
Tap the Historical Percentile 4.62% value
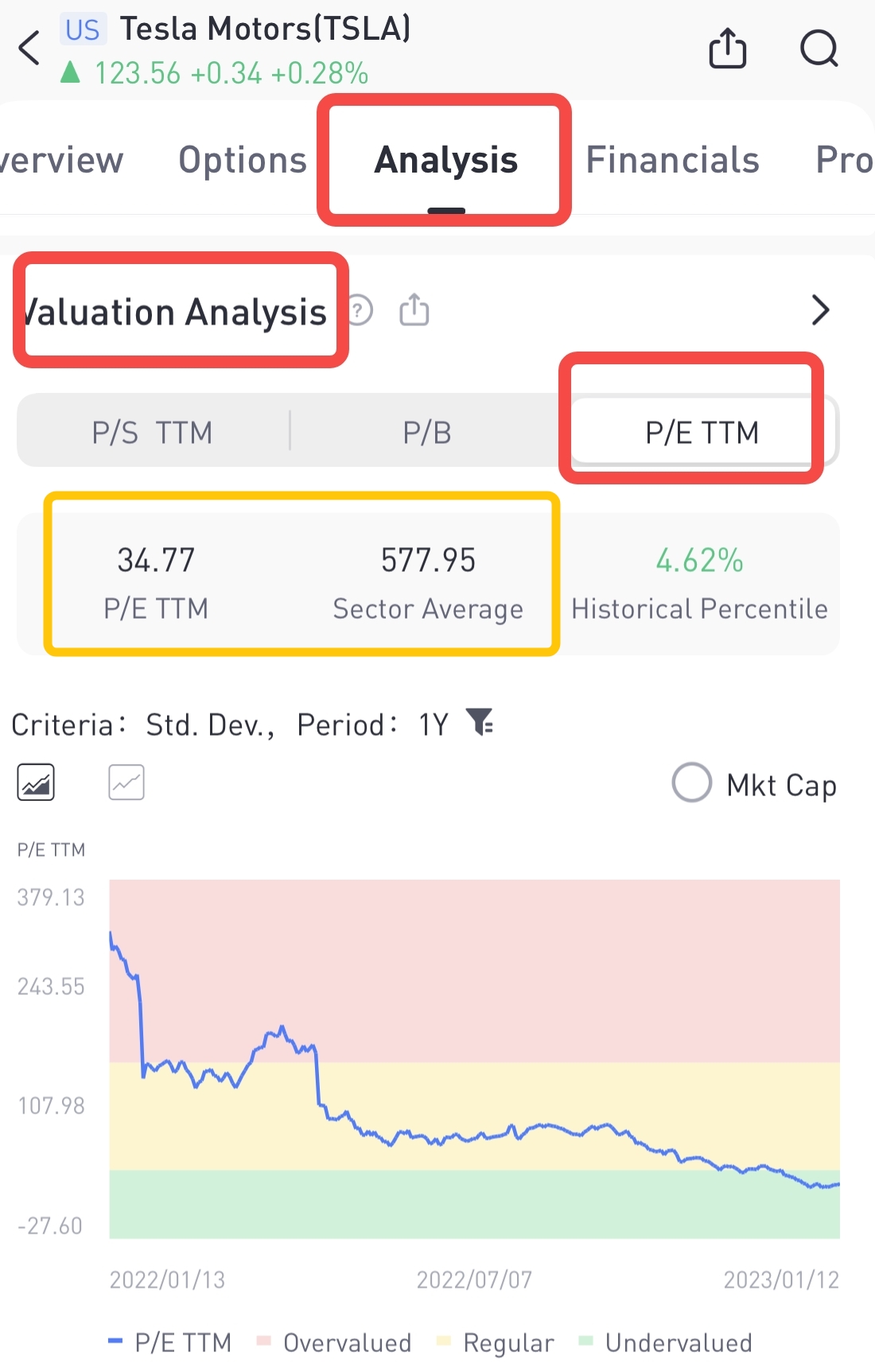(x=699, y=561)
